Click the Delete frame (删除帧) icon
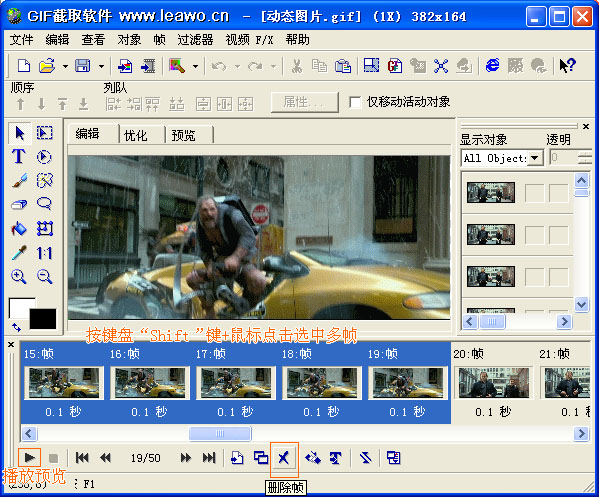The image size is (599, 497). (x=284, y=457)
